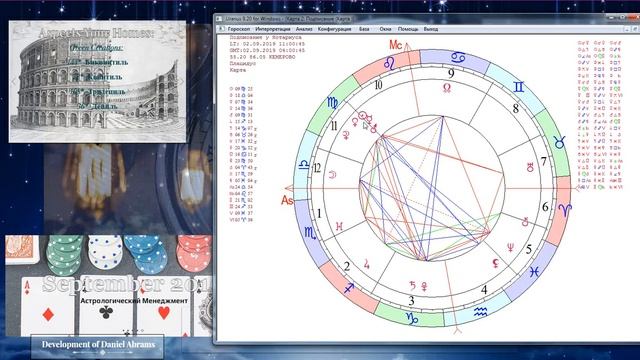The width and height of the screenshot is (640, 360).
Task: Click the GMT: 02.09.2019 time line
Action: [267, 50]
